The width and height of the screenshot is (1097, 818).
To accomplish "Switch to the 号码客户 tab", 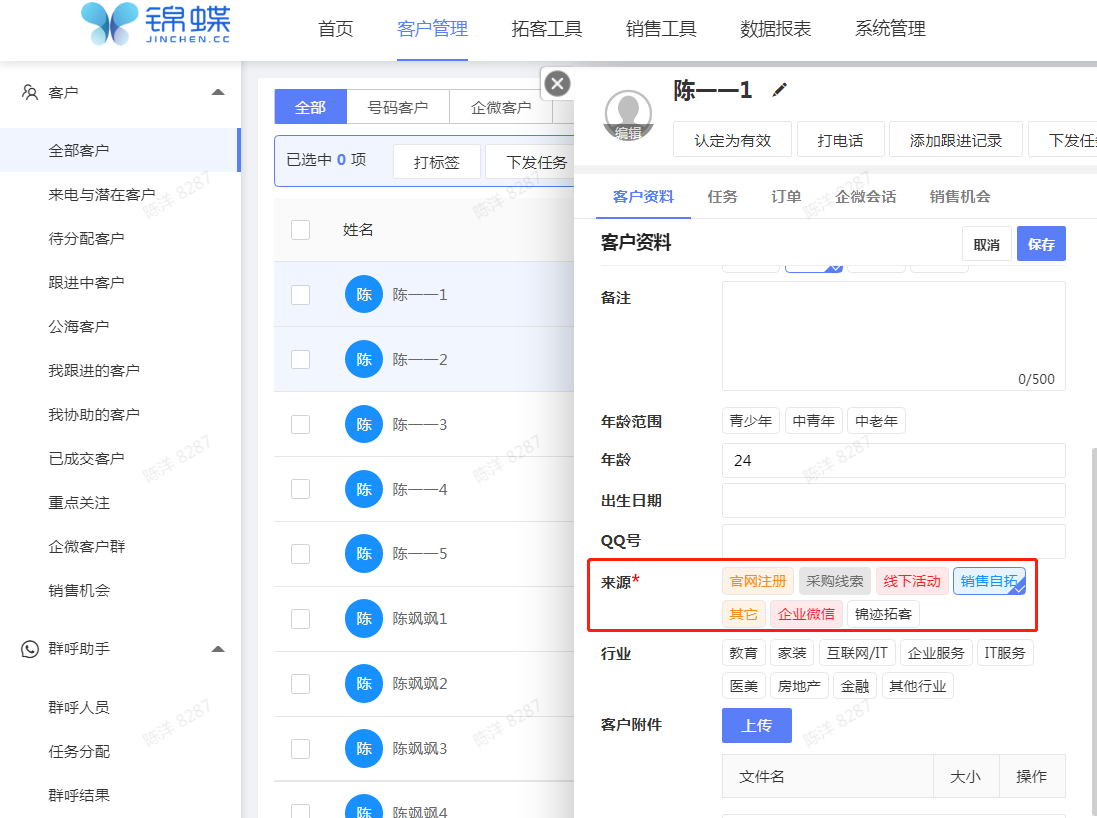I will click(x=398, y=107).
